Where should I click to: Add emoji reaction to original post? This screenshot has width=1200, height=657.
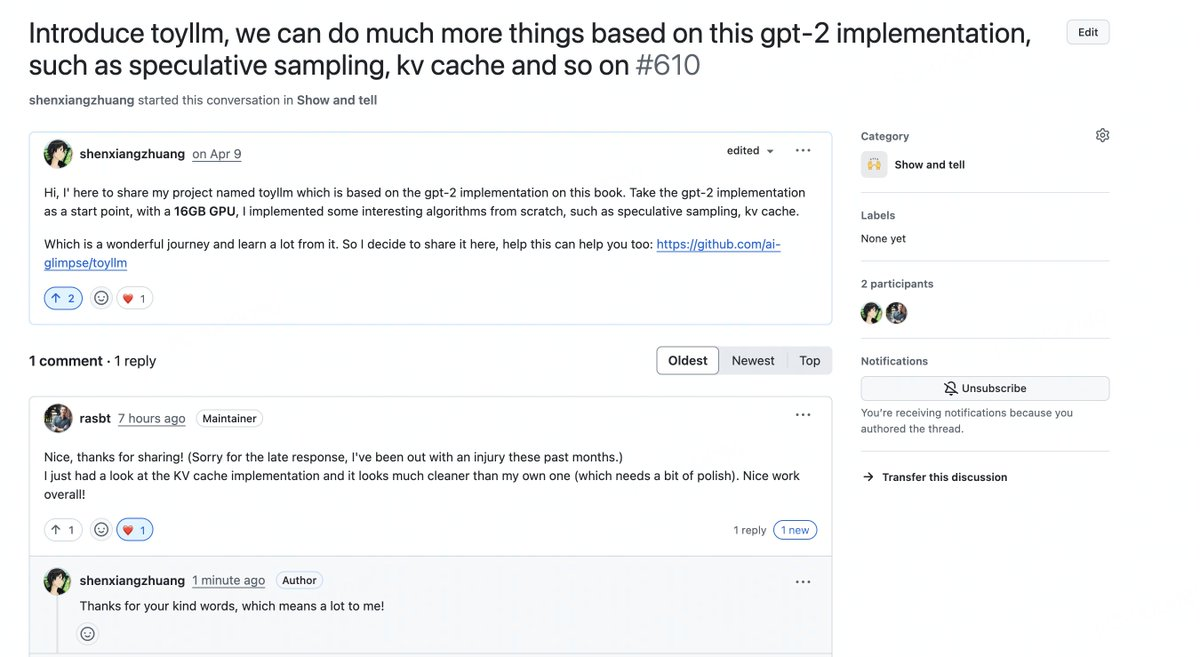[101, 298]
